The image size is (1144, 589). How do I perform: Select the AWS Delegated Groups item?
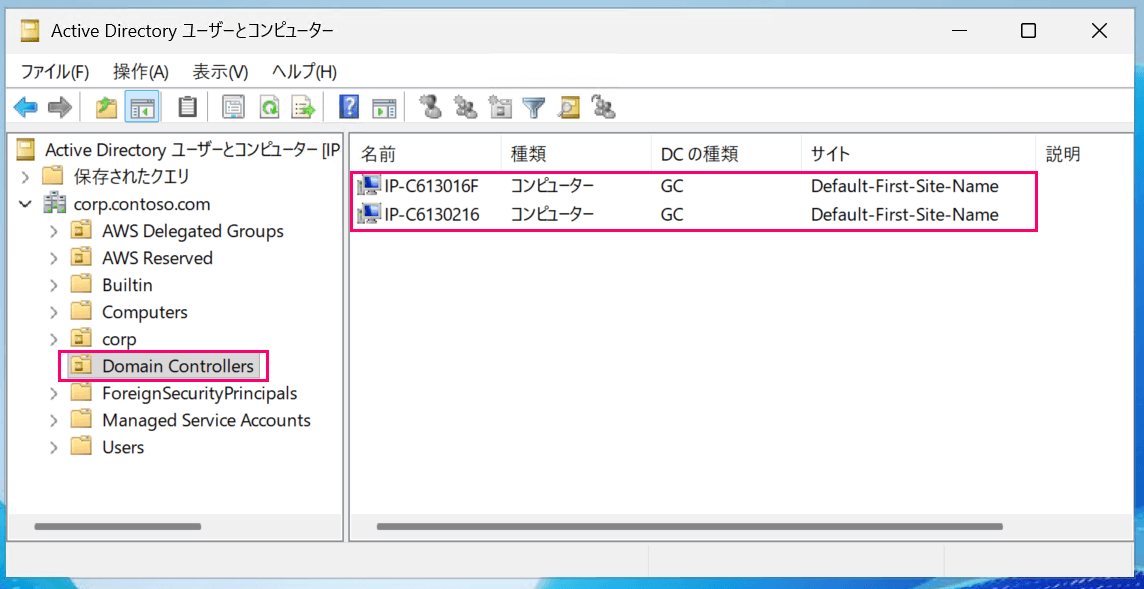(193, 231)
